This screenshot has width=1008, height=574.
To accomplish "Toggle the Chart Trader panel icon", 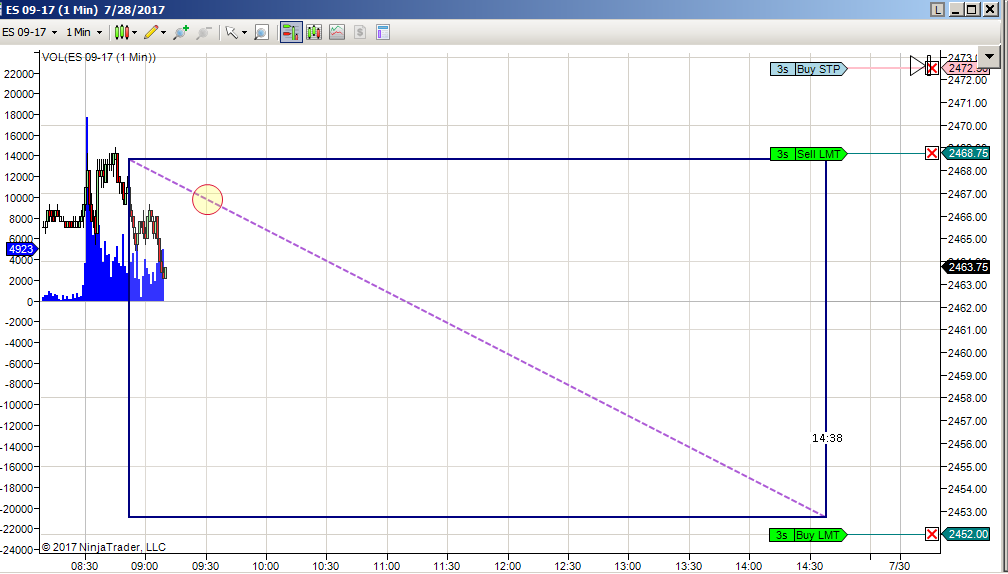I will point(291,32).
